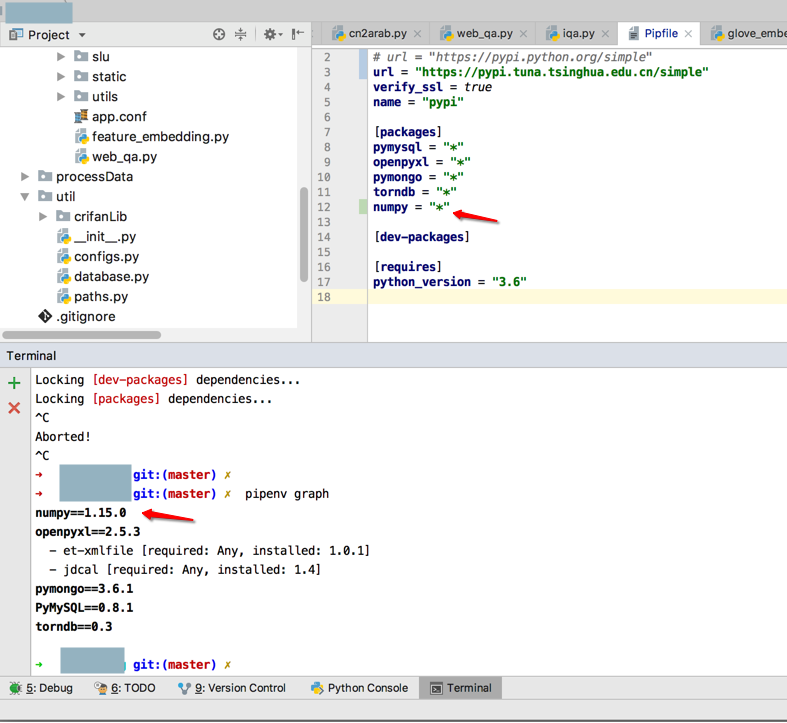Click the collapse all icon in Project panel
Screen dimensions: 787x723
click(x=241, y=34)
